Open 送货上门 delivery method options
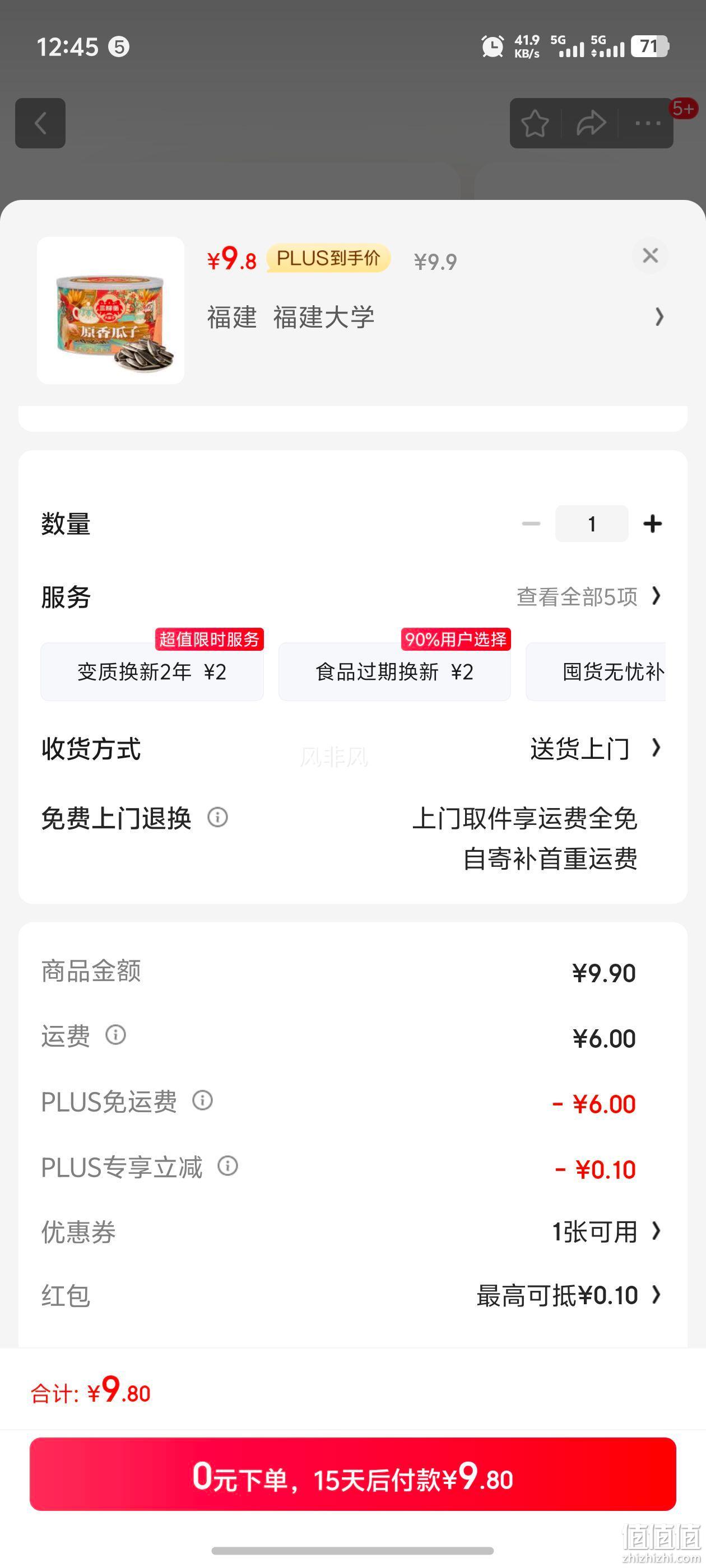706x1568 pixels. pyautogui.click(x=595, y=749)
